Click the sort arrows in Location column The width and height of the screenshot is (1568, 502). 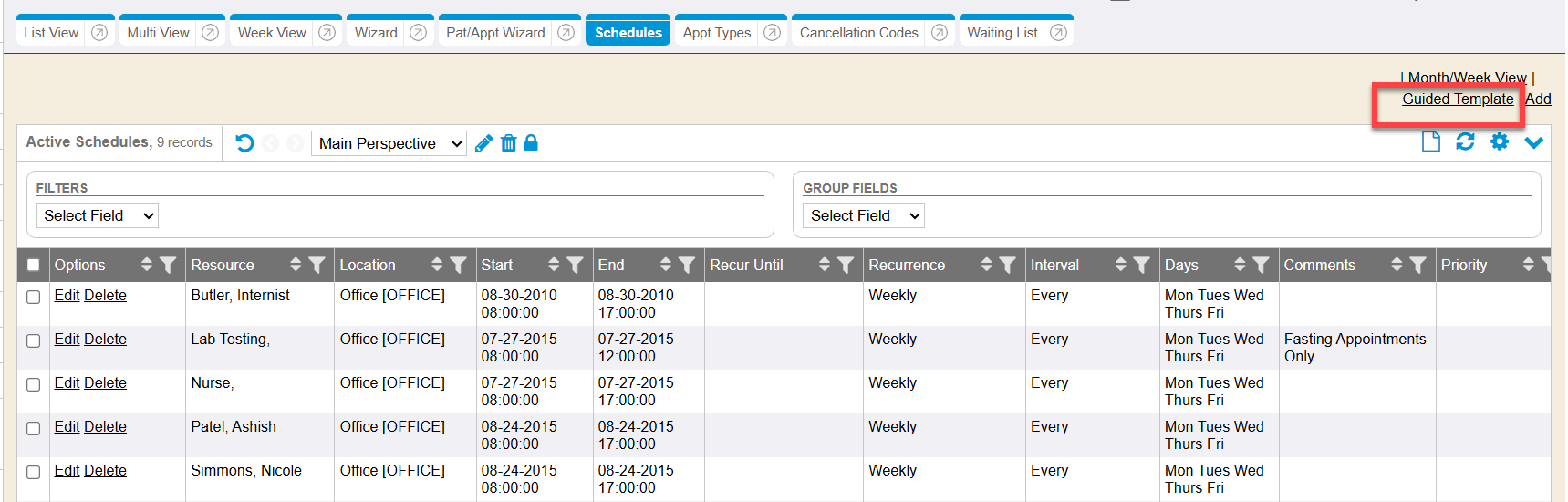[x=437, y=265]
